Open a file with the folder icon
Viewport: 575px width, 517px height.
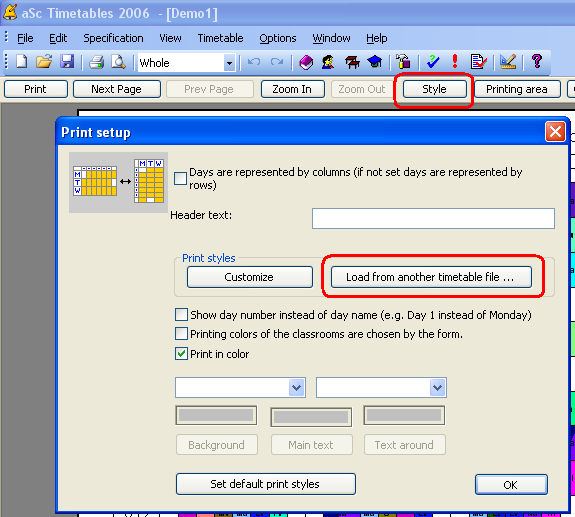[x=44, y=62]
